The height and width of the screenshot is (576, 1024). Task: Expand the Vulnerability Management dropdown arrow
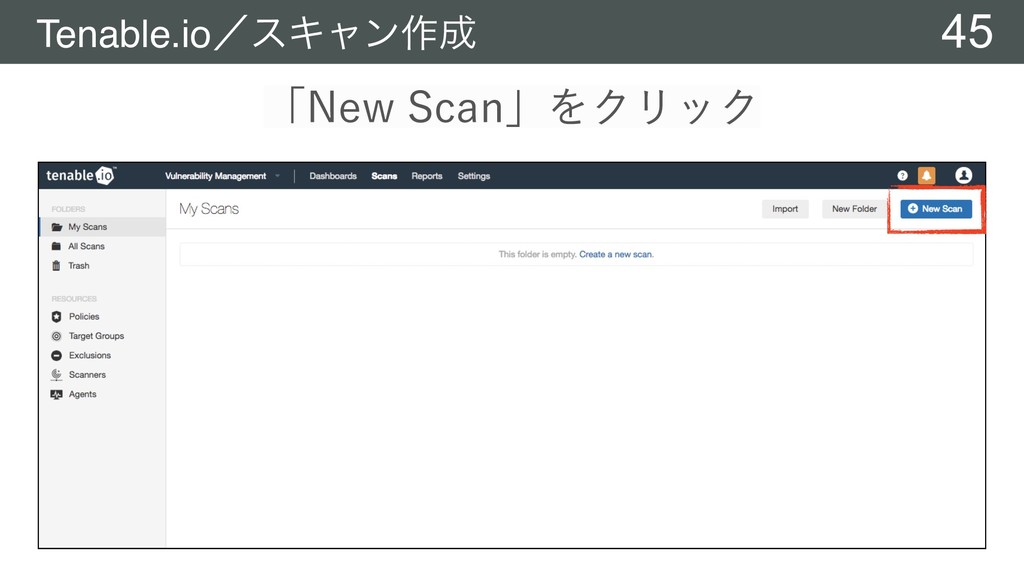278,176
